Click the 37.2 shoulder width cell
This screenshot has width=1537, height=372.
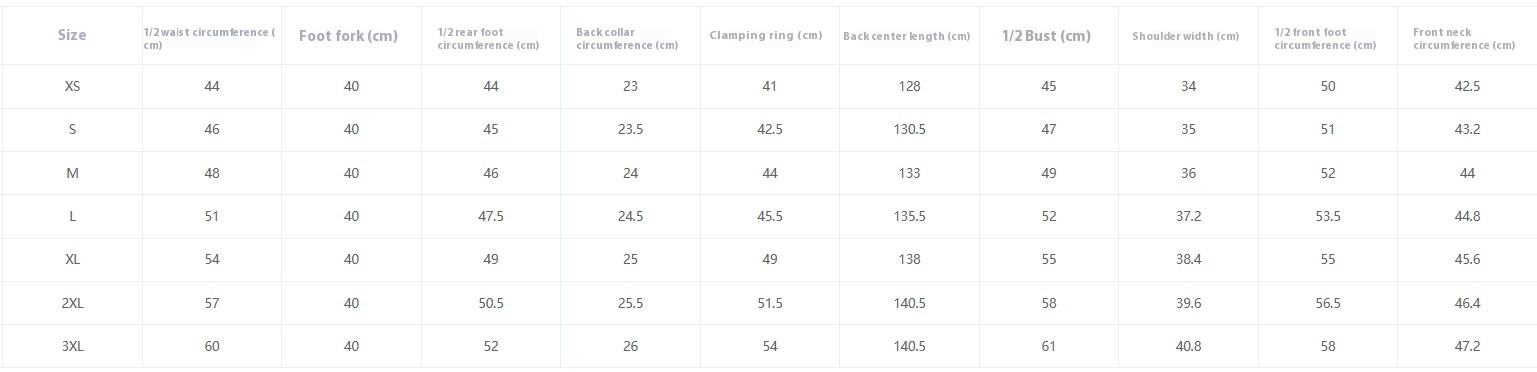(x=1188, y=217)
